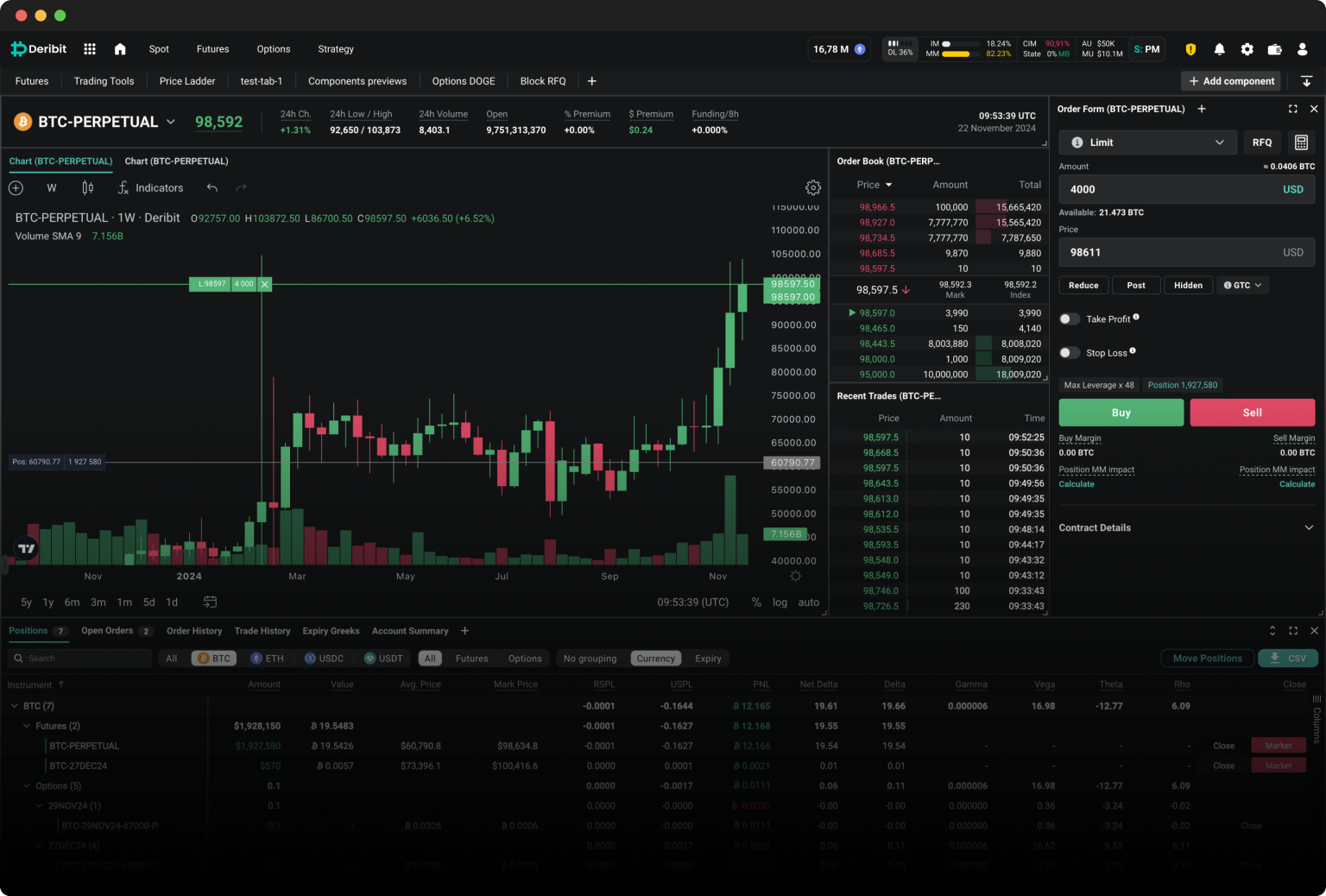The width and height of the screenshot is (1326, 896).
Task: Toggle Post order option
Action: tap(1136, 286)
